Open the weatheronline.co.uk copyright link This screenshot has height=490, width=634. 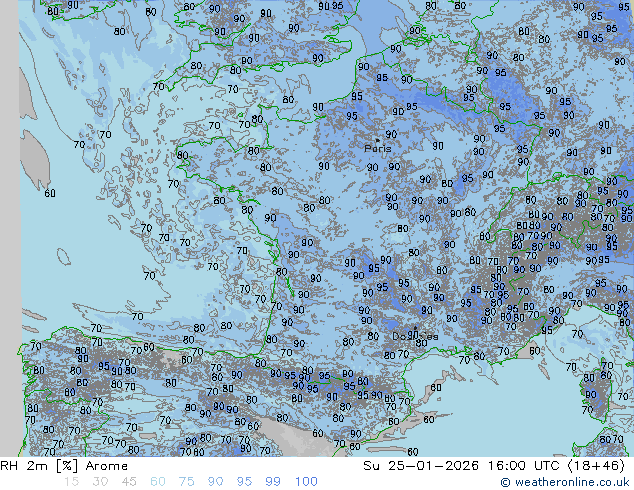pyautogui.click(x=565, y=482)
